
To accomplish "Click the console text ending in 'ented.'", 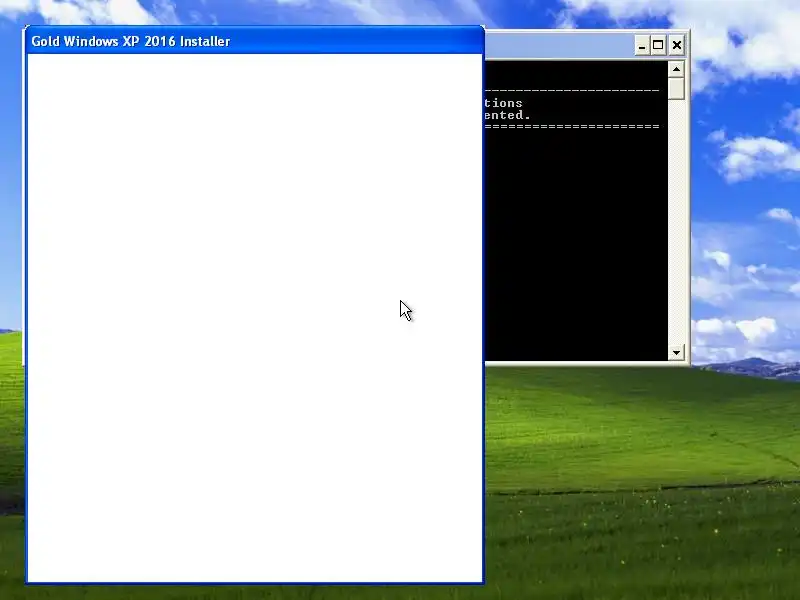I will click(508, 115).
